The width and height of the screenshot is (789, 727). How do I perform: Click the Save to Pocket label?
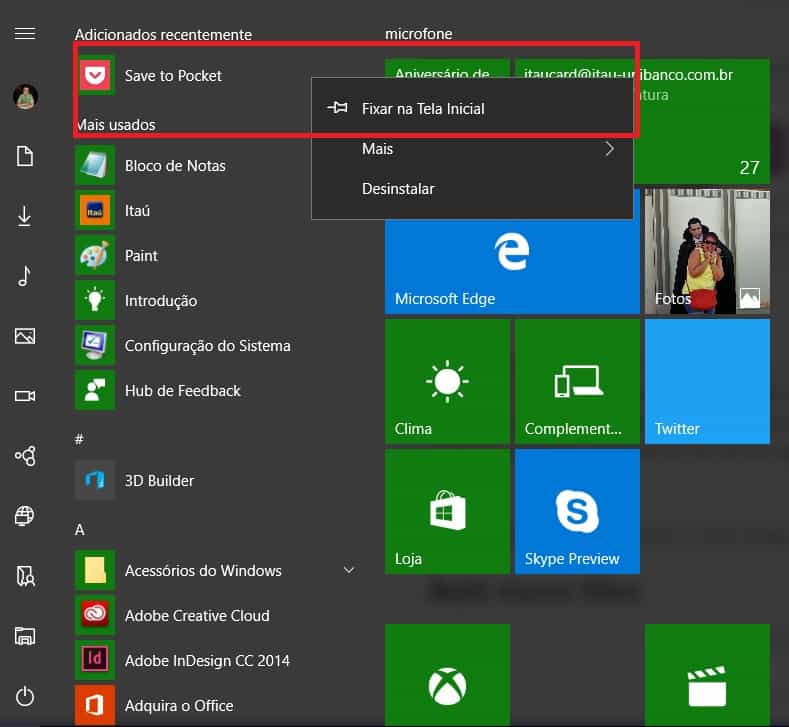coord(173,75)
